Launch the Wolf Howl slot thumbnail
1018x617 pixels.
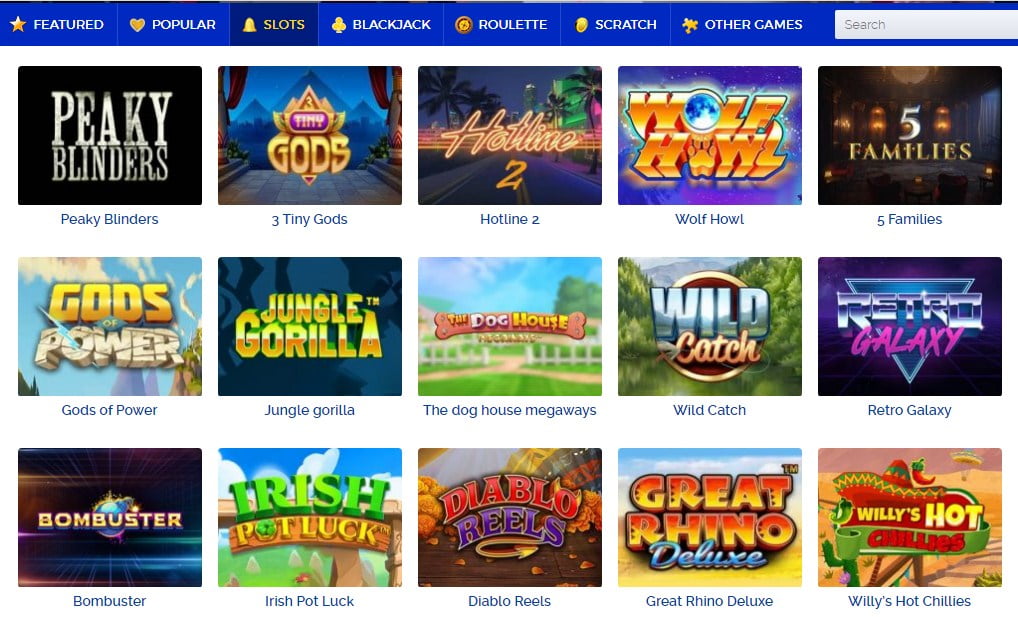710,135
